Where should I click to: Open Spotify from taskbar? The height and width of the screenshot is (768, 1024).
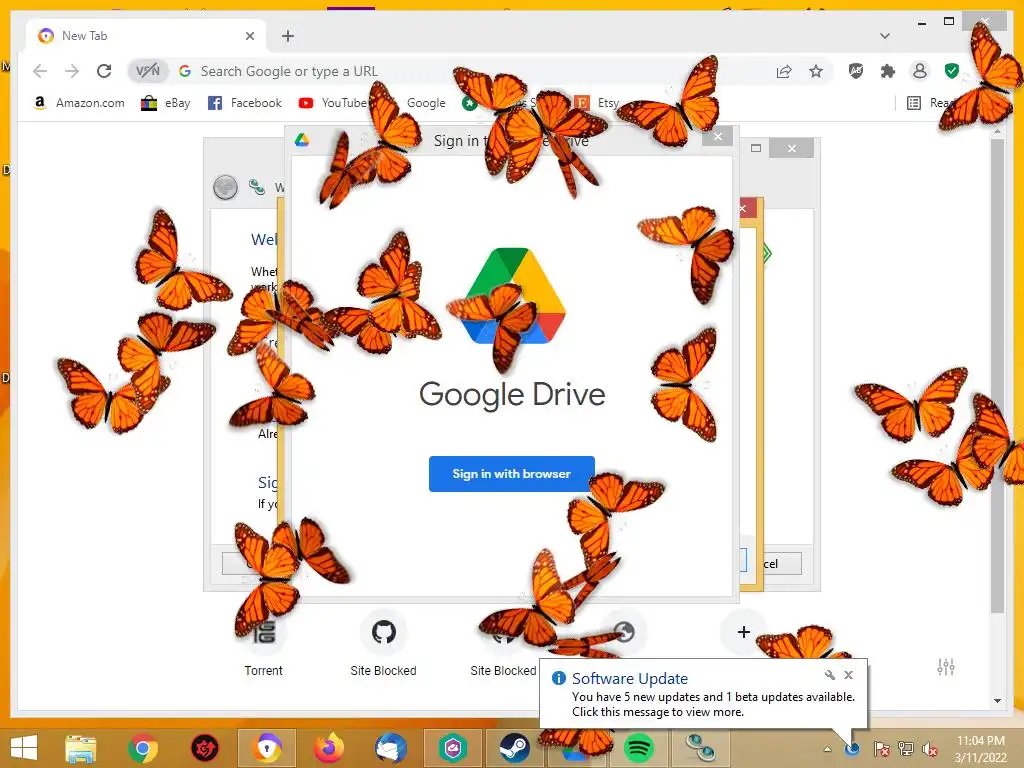pos(639,748)
